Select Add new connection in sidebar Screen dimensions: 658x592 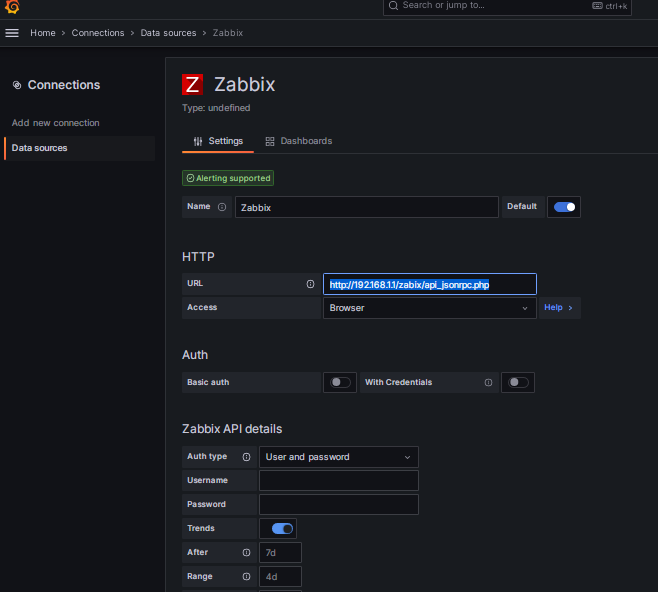55,123
